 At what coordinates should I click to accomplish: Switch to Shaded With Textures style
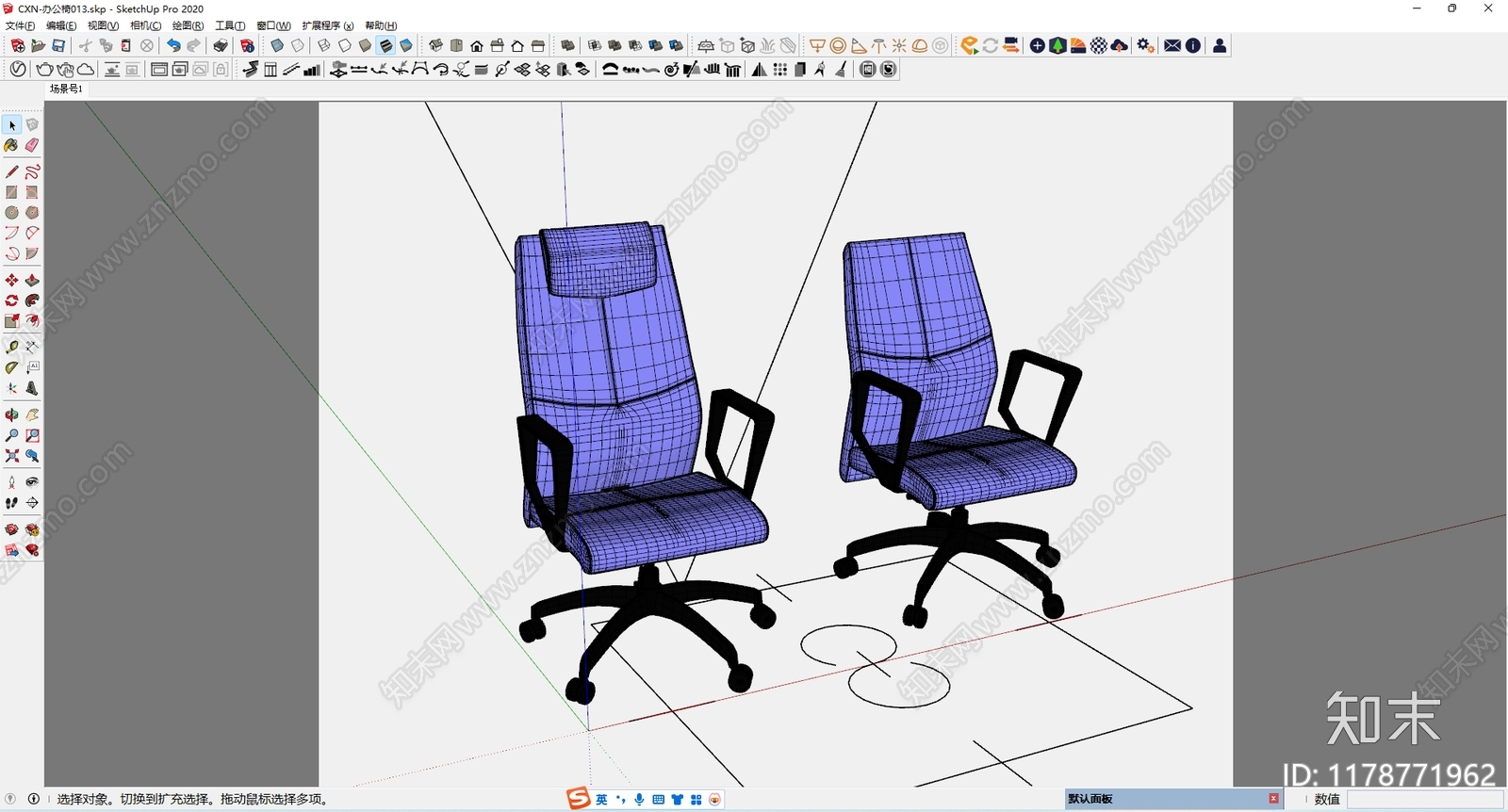[x=385, y=45]
